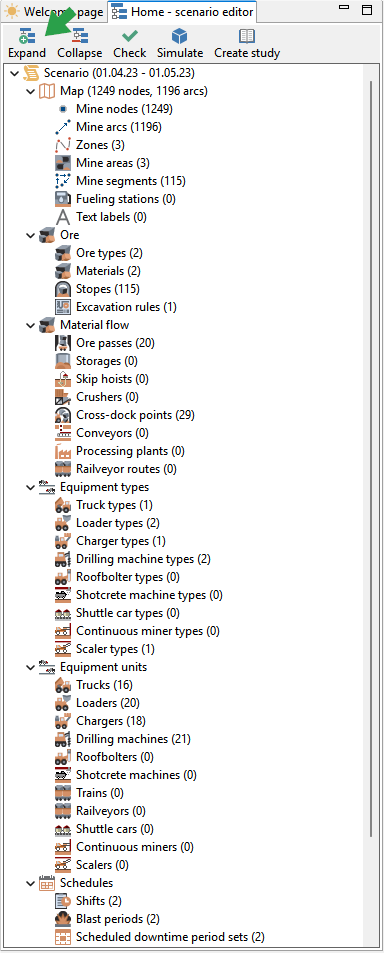Click the Zones icon
Image resolution: width=384 pixels, height=953 pixels.
click(x=63, y=145)
